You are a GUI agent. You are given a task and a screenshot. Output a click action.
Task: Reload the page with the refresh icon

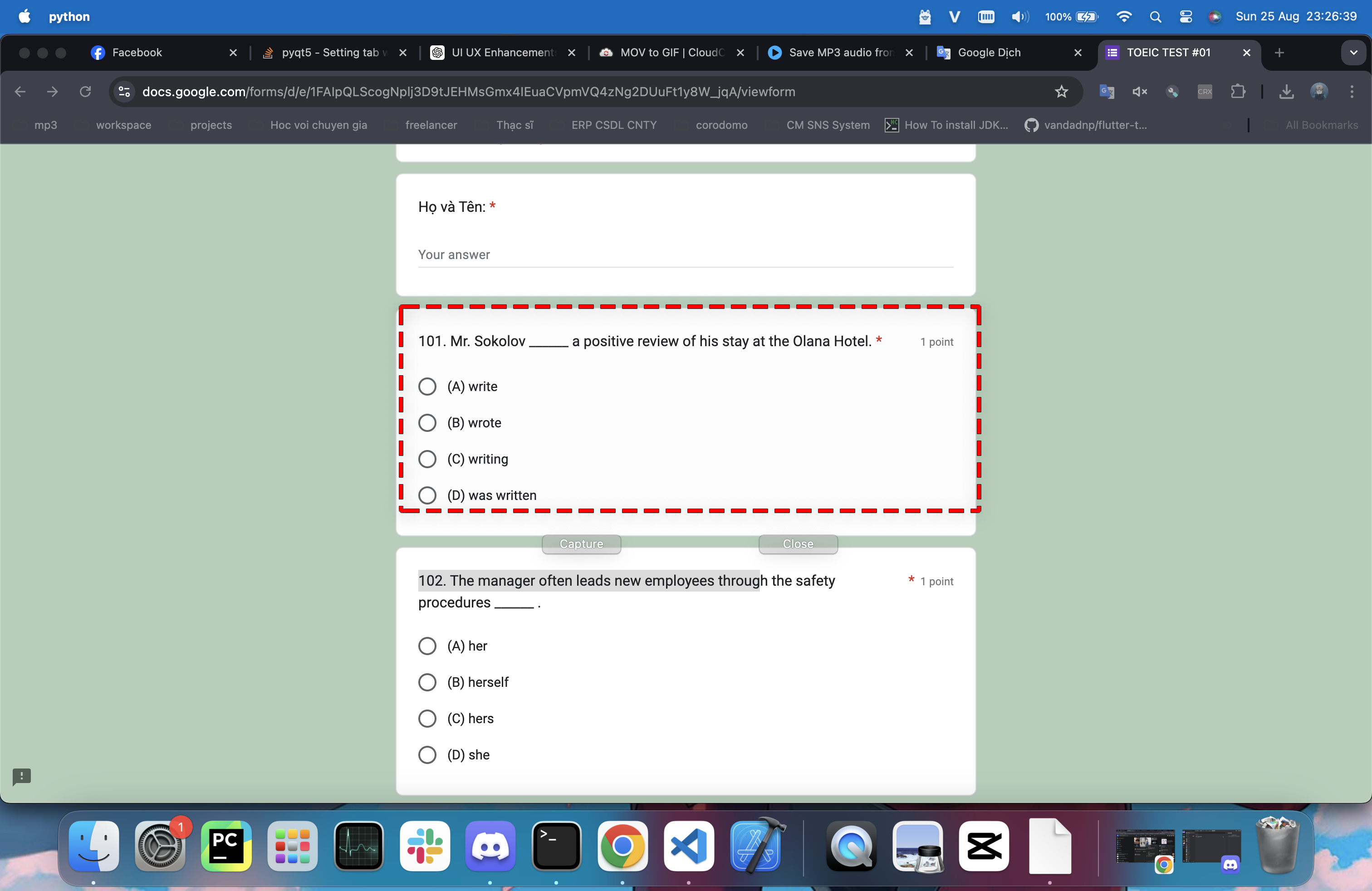pos(85,92)
